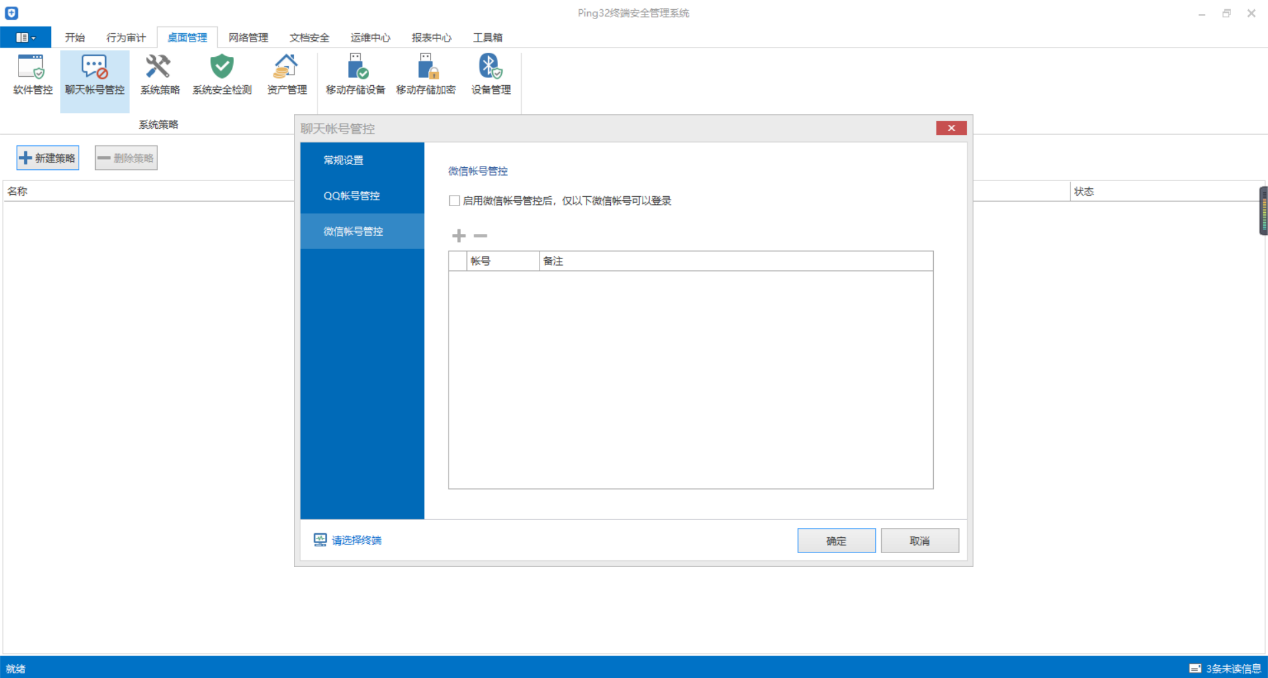This screenshot has height=678, width=1268.
Task: Select 常规设置 in the dialog sidebar
Action: (362, 160)
